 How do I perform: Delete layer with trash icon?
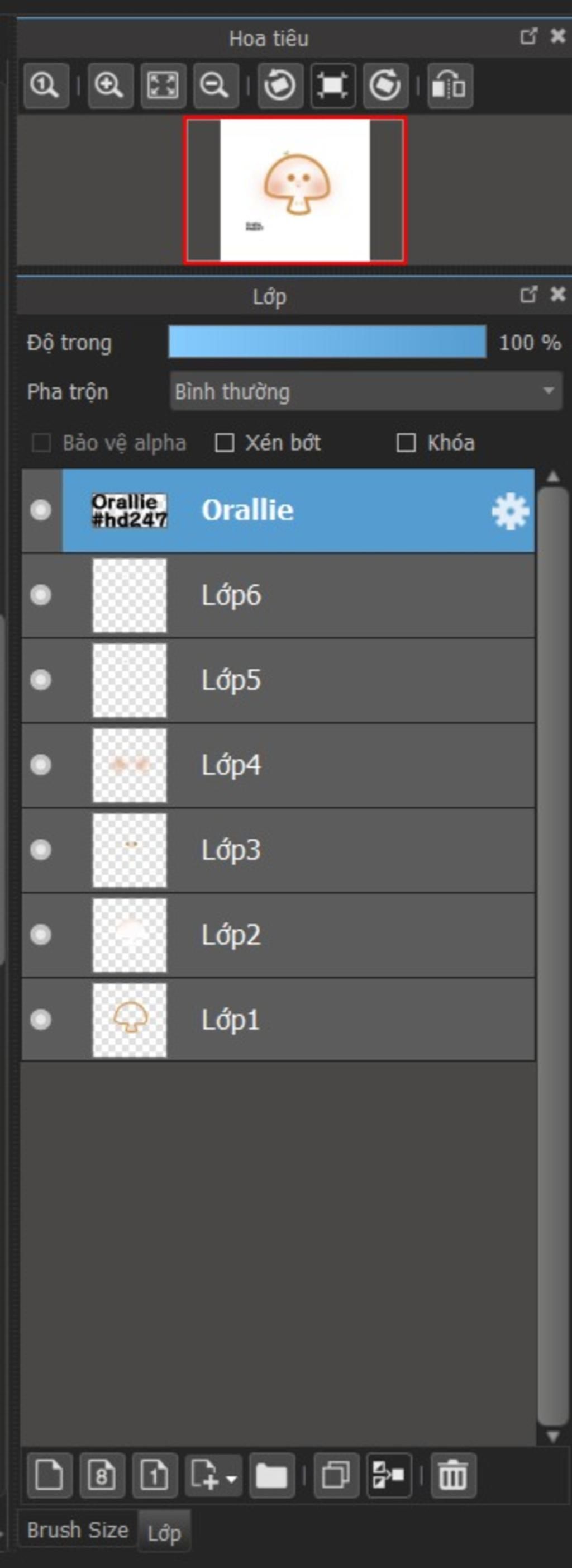point(454,1475)
